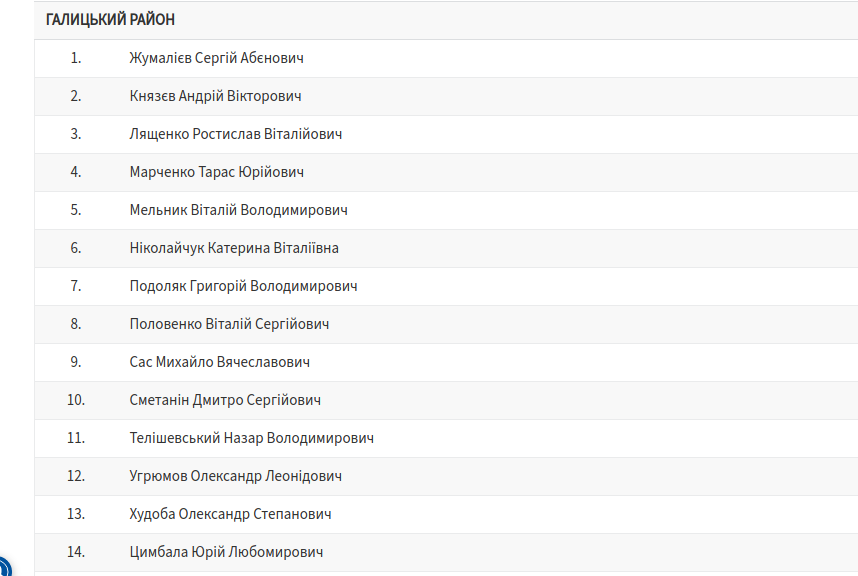Click row number 7 cell
The width and height of the screenshot is (858, 576).
(76, 286)
